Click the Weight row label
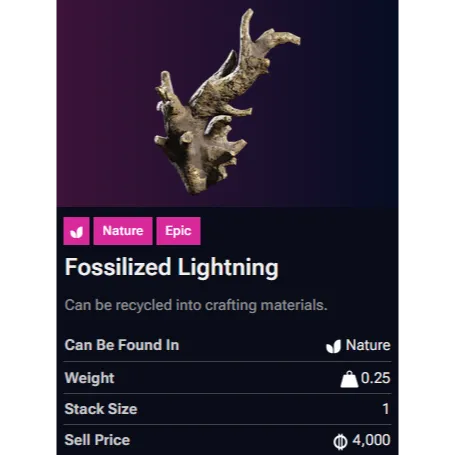Viewport: 455px width, 455px height. [x=89, y=378]
